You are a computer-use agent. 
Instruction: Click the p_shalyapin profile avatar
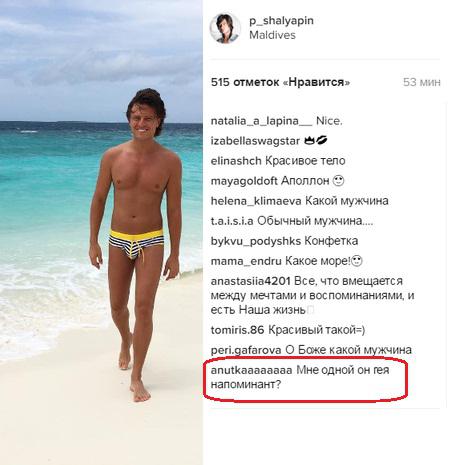pyautogui.click(x=225, y=28)
